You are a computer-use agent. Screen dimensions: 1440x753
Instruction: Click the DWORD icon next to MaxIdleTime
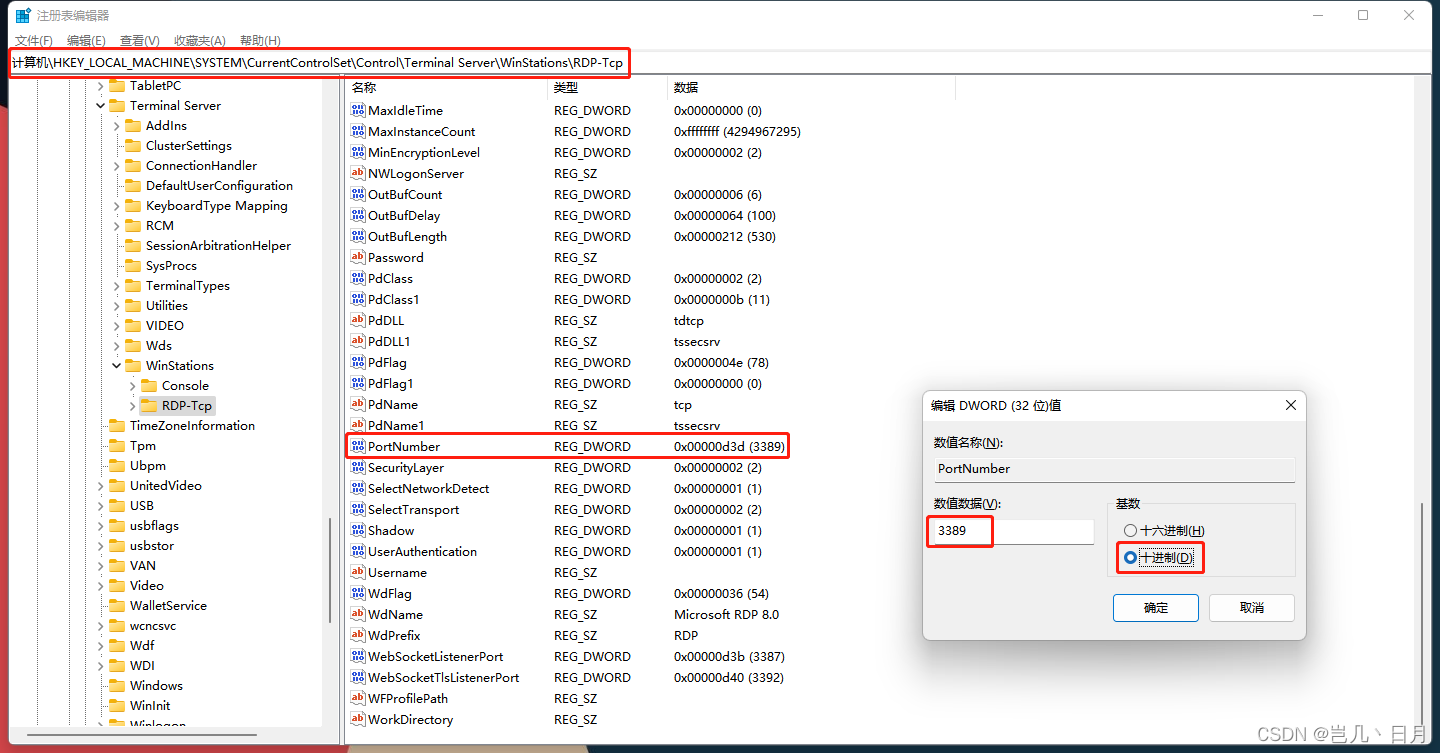(x=358, y=110)
